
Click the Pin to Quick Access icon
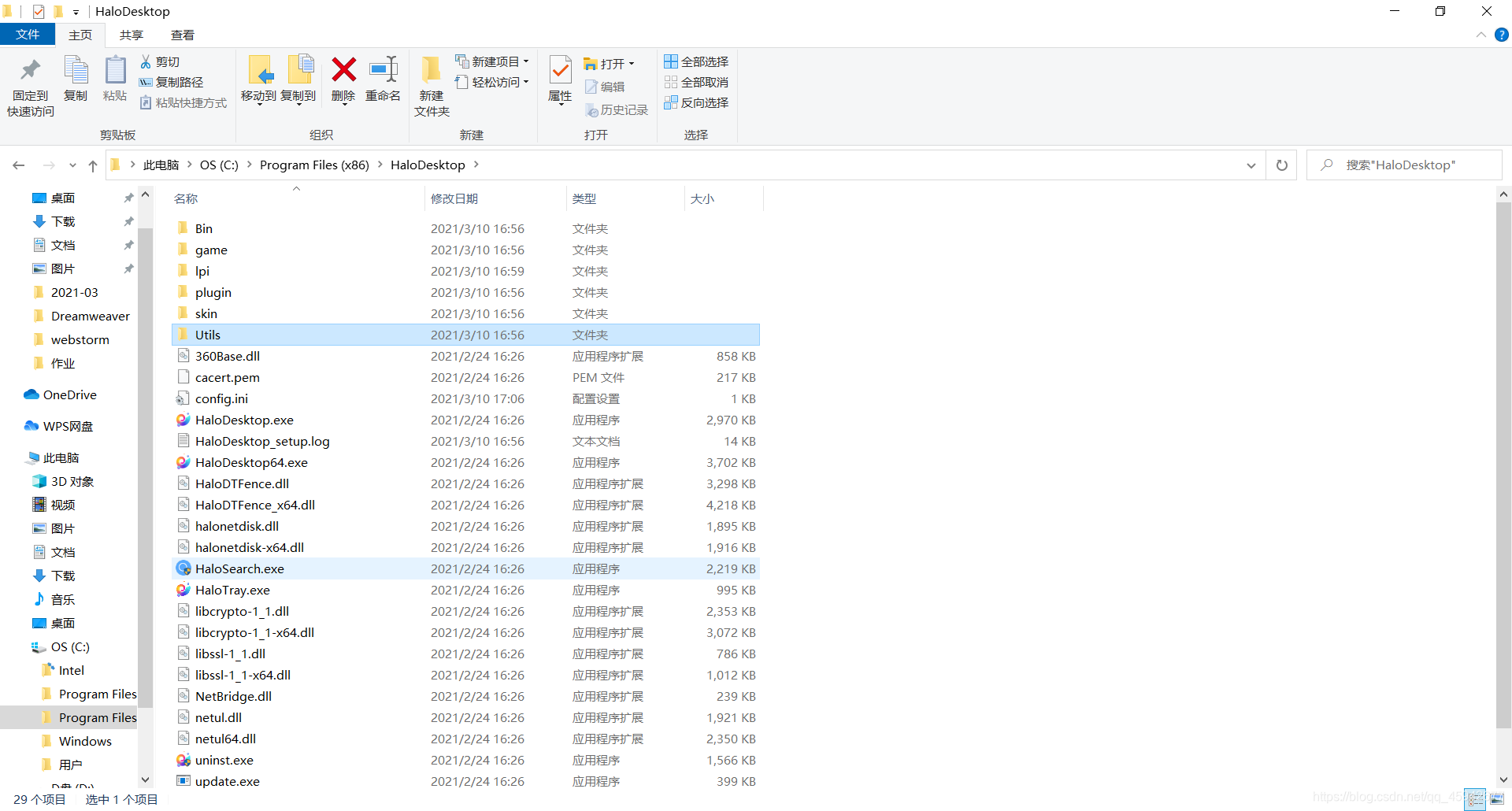[30, 71]
